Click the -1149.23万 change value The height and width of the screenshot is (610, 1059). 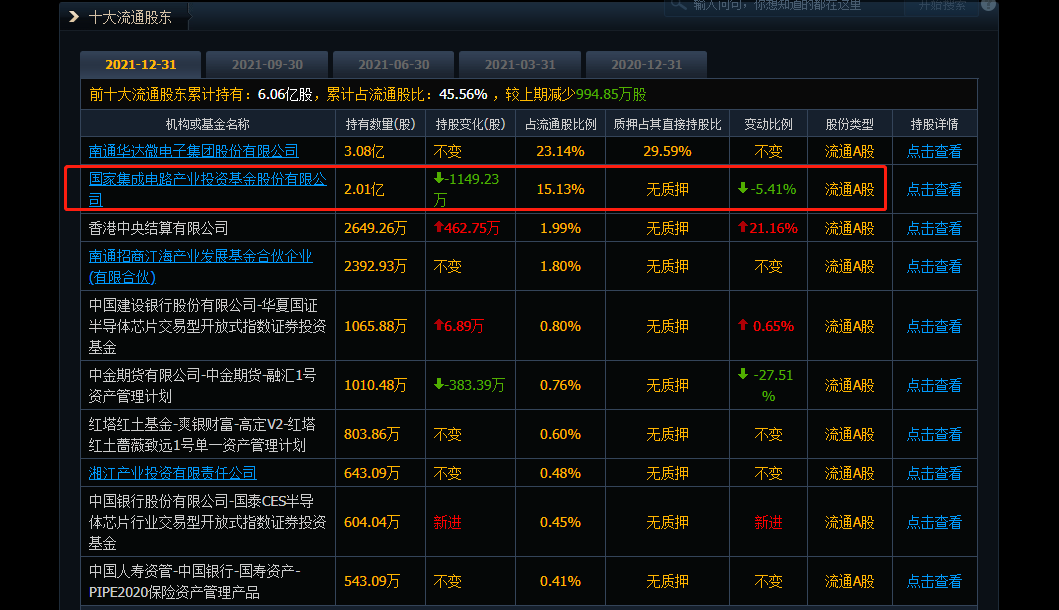point(467,189)
